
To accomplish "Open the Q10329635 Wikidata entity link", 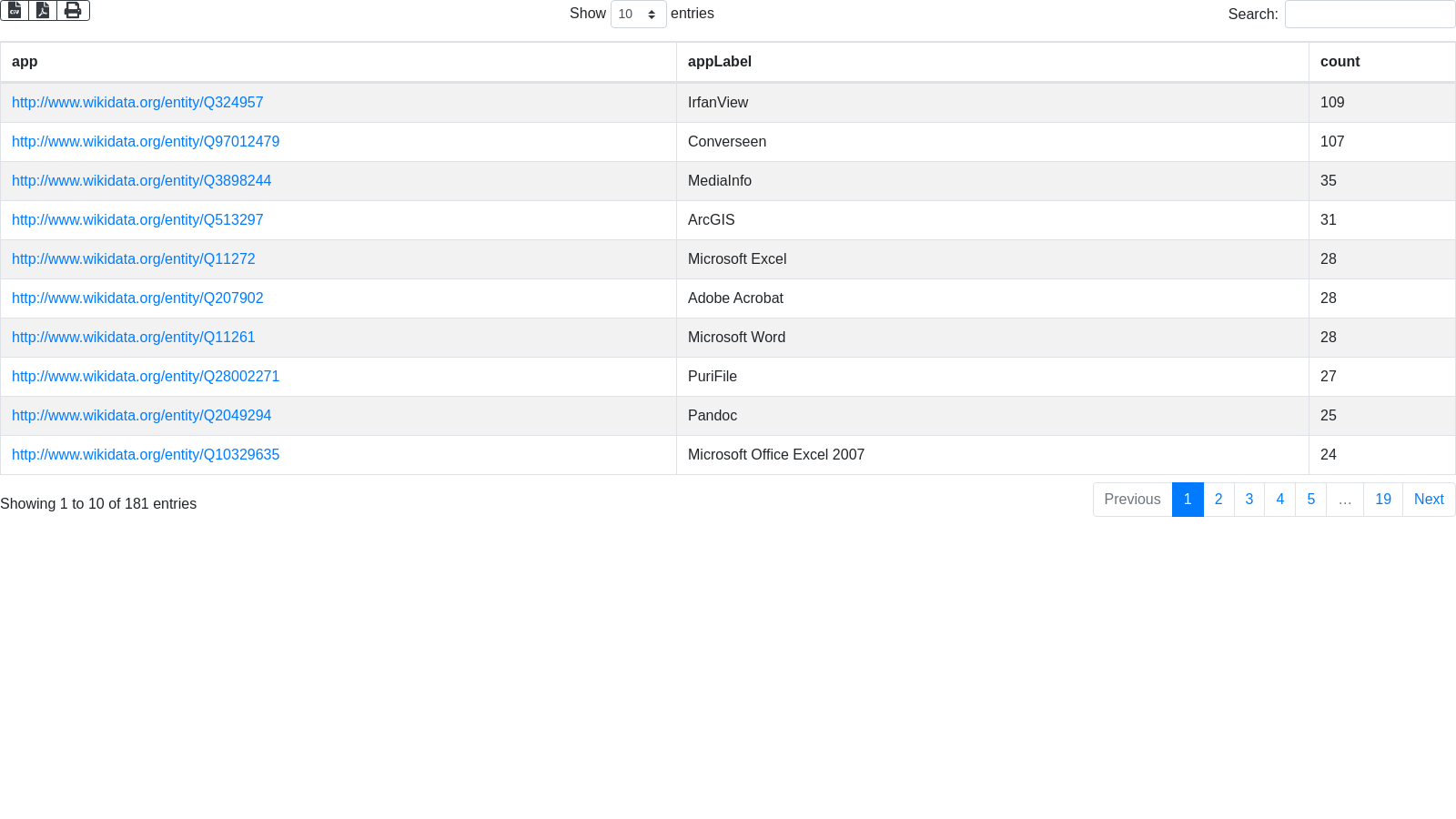I will [x=146, y=455].
